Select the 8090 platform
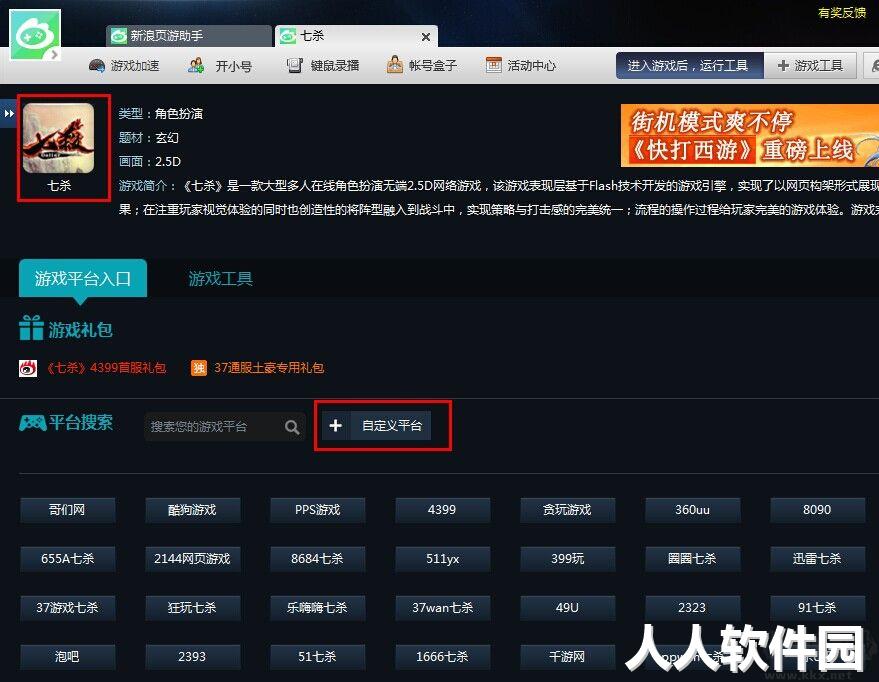Image resolution: width=879 pixels, height=682 pixels. pos(817,510)
